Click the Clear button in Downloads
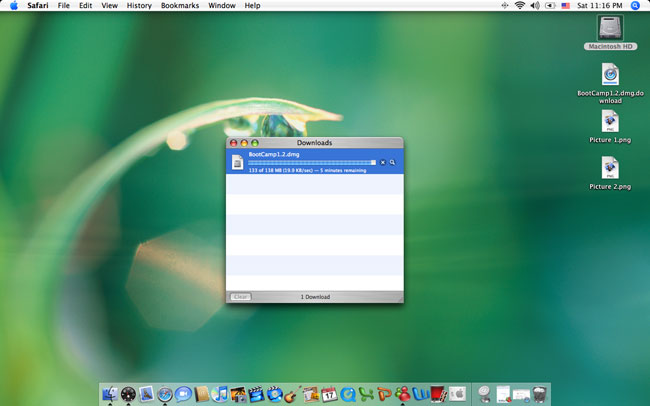The image size is (650, 406). tap(241, 297)
